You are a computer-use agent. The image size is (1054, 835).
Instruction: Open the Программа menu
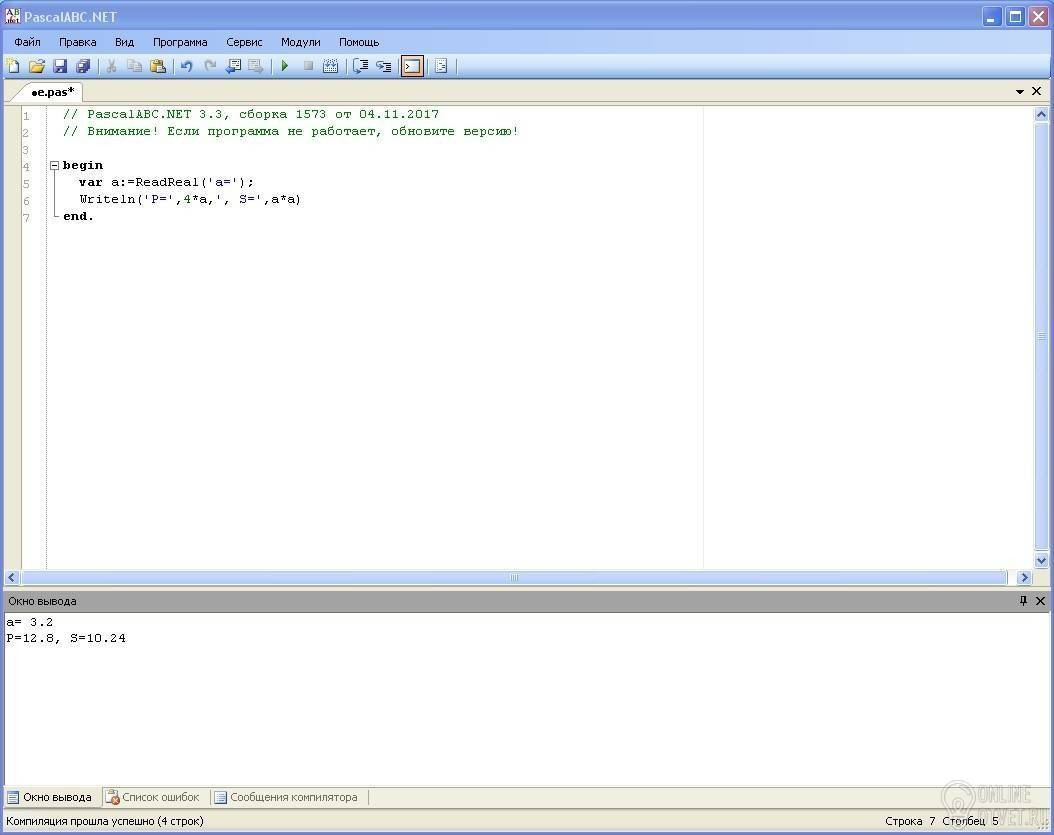coord(180,42)
